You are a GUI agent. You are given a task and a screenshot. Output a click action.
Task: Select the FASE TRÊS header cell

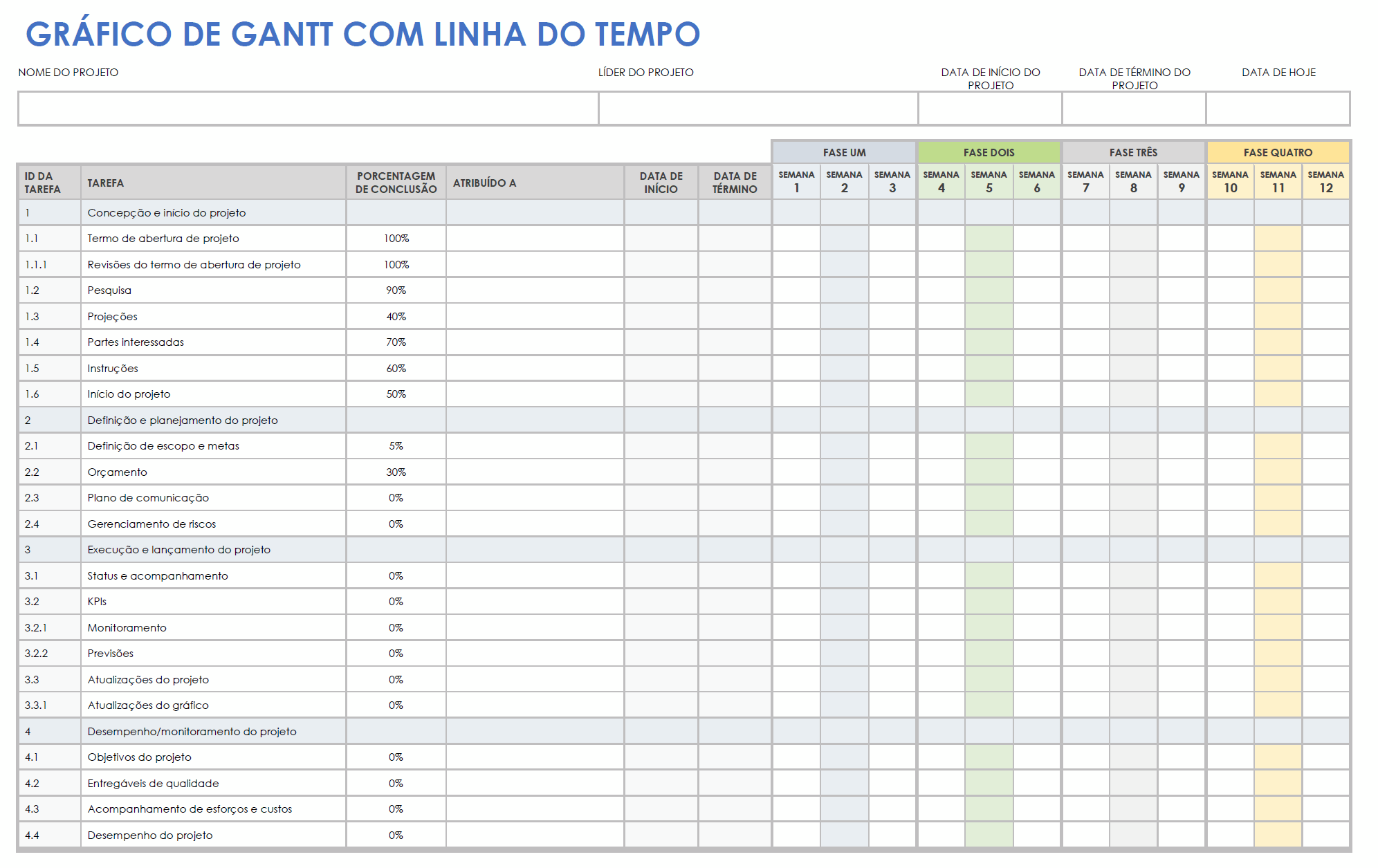click(1133, 152)
